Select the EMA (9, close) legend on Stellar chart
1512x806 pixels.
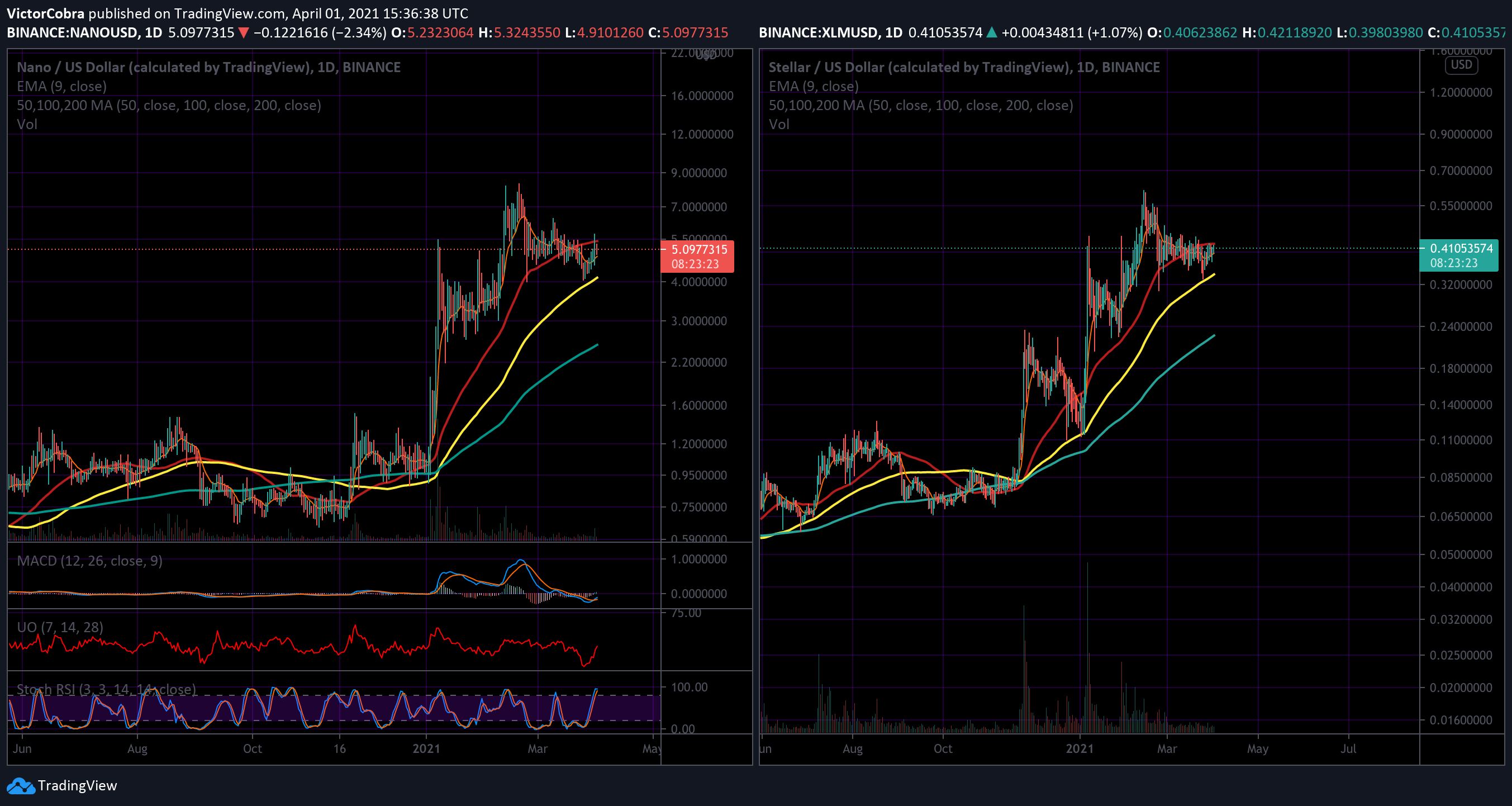click(x=814, y=86)
